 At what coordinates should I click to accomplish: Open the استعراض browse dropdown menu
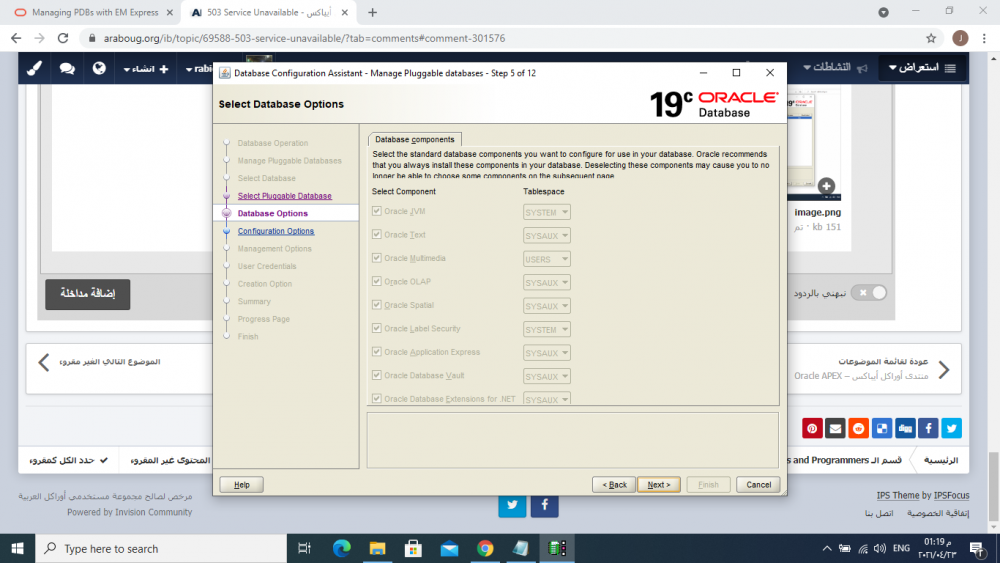tap(921, 68)
